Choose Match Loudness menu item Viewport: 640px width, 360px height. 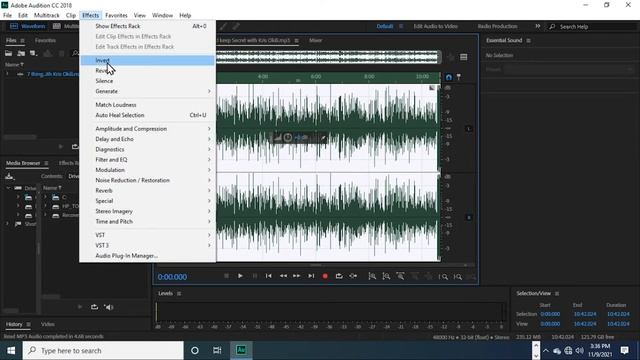[x=147, y=104]
